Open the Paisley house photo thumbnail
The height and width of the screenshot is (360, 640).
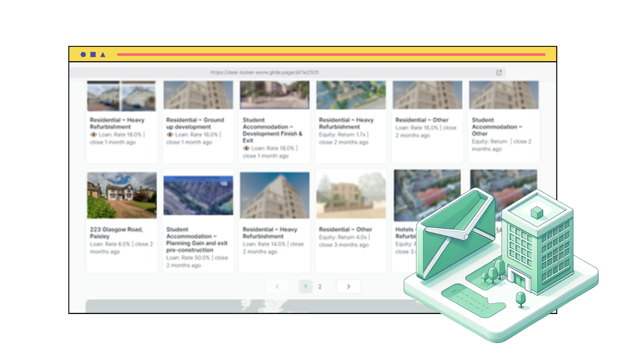(122, 195)
